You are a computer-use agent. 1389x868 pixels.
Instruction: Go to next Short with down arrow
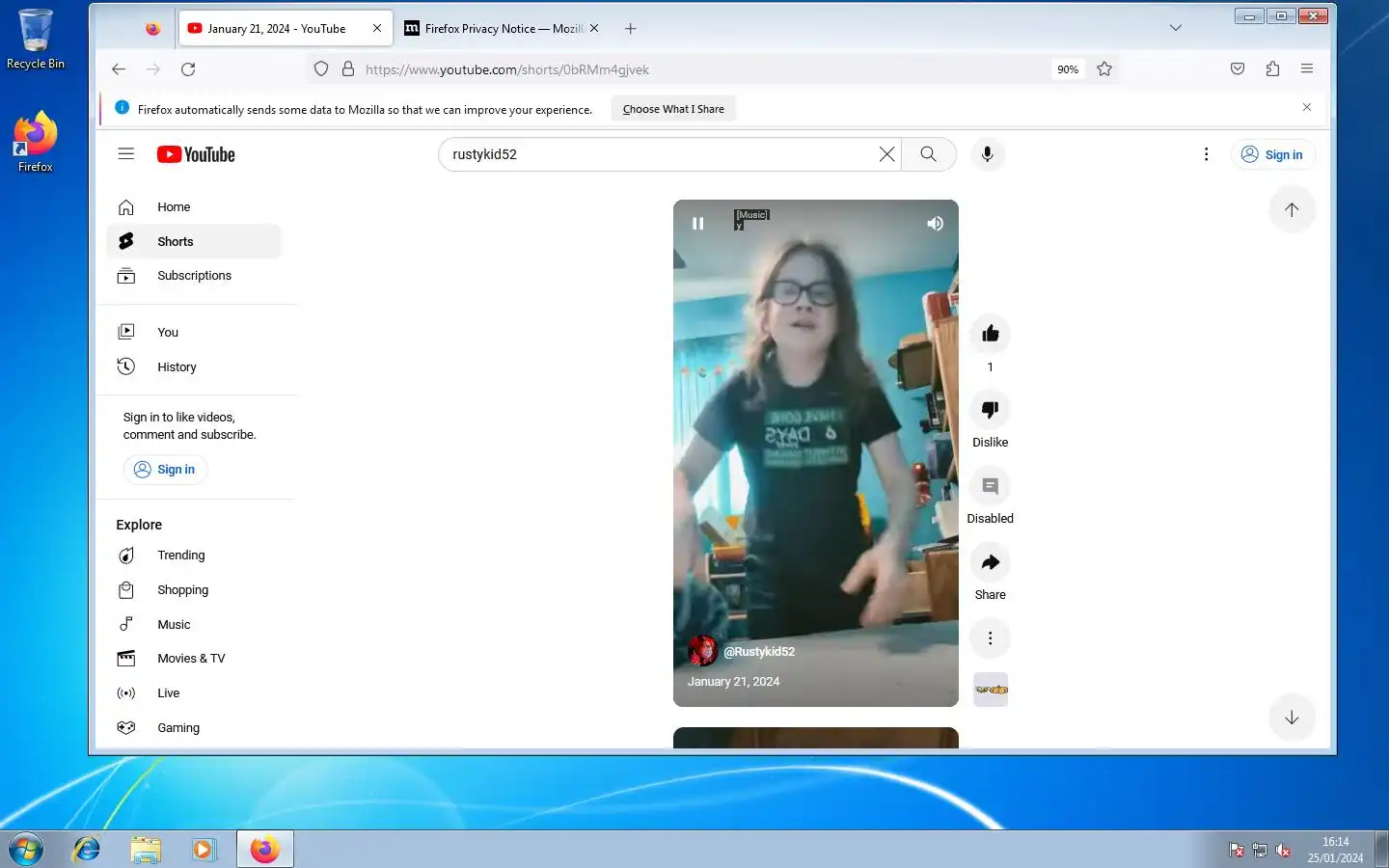[1292, 718]
